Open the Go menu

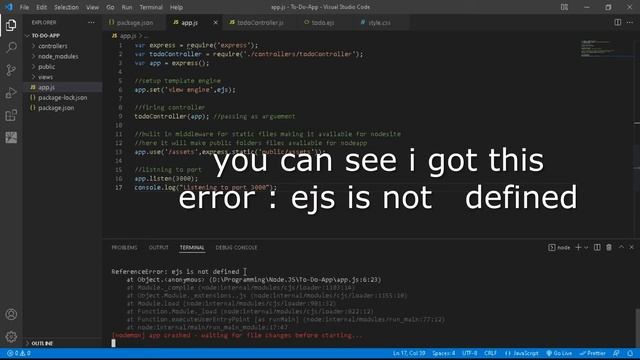110,7
